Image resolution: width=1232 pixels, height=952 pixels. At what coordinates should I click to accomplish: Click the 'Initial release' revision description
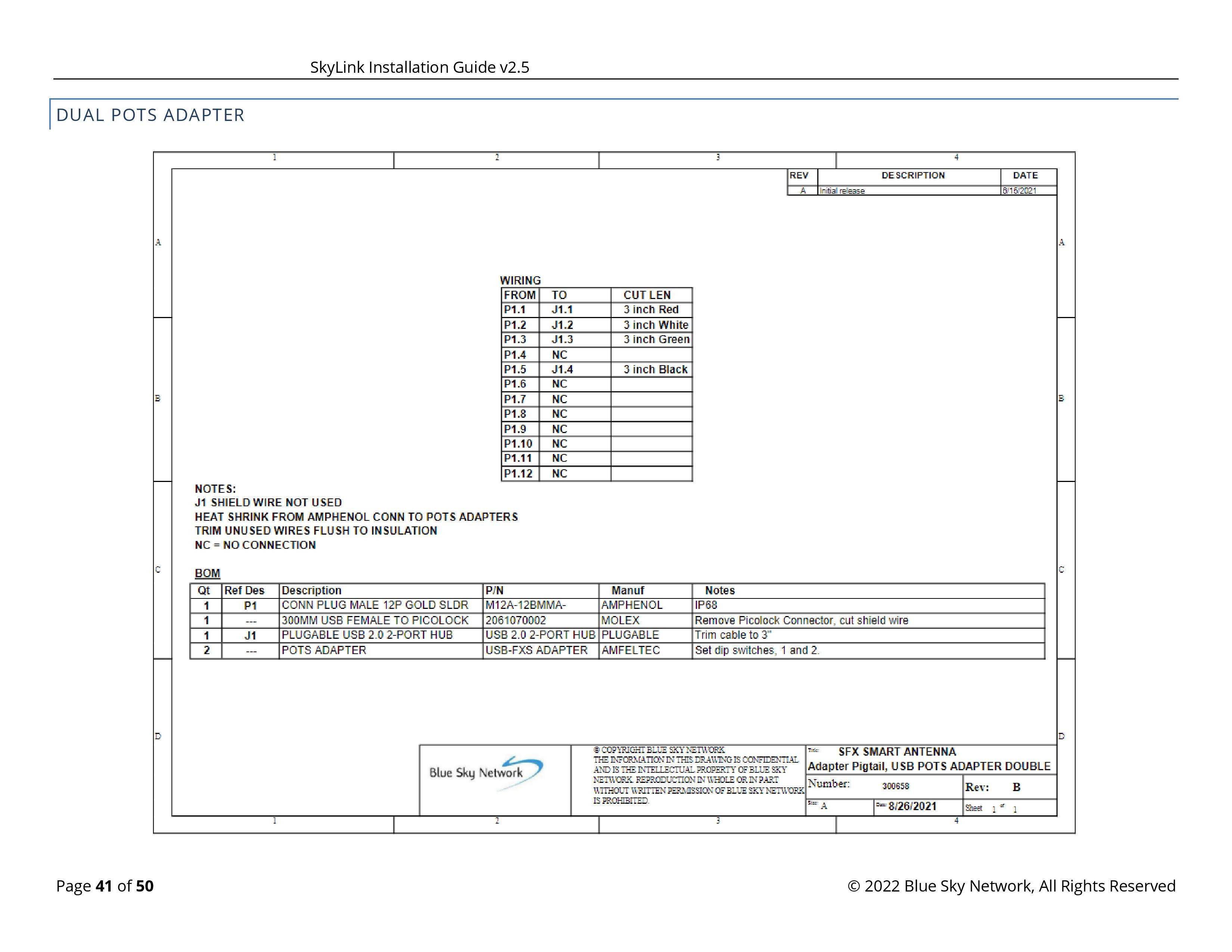tap(841, 191)
